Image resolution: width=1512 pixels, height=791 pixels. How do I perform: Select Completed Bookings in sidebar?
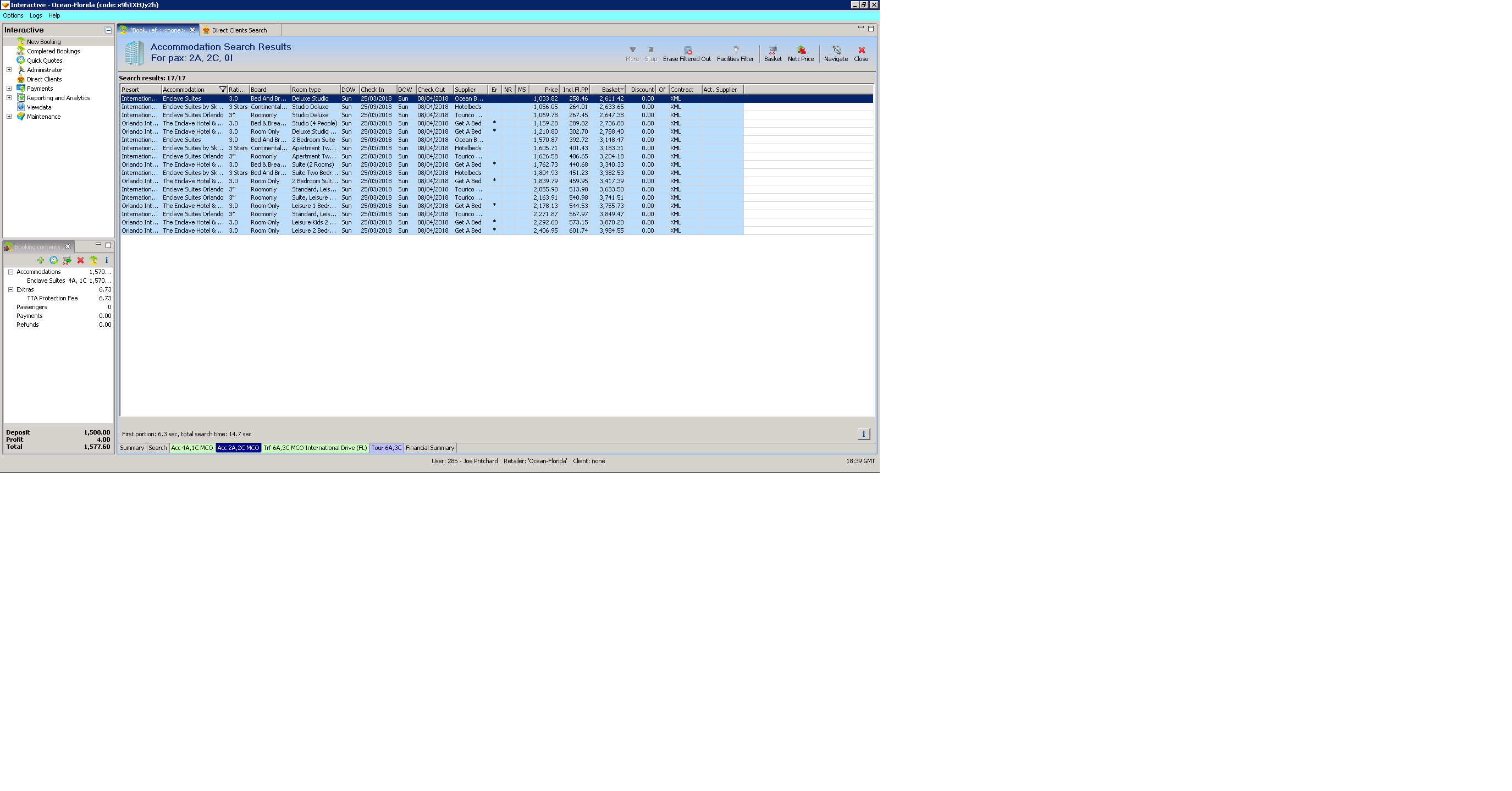[x=53, y=51]
